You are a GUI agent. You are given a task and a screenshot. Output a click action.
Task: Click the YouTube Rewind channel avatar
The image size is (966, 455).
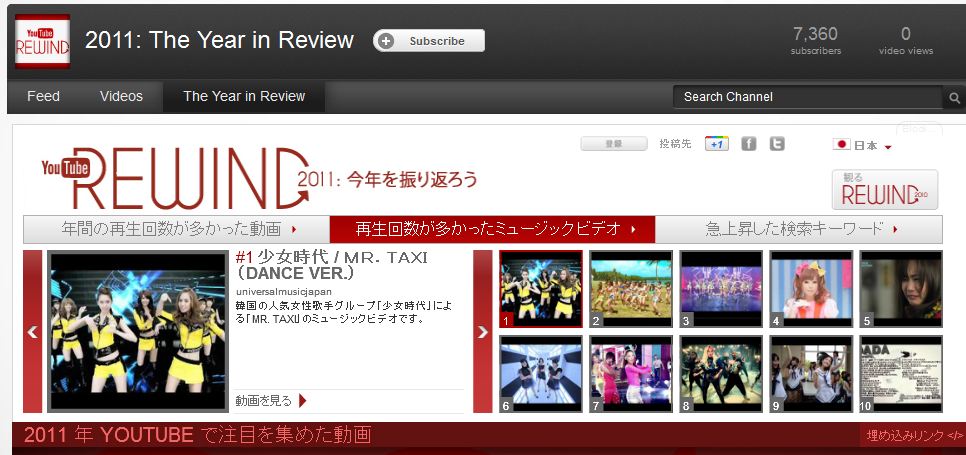(x=42, y=41)
